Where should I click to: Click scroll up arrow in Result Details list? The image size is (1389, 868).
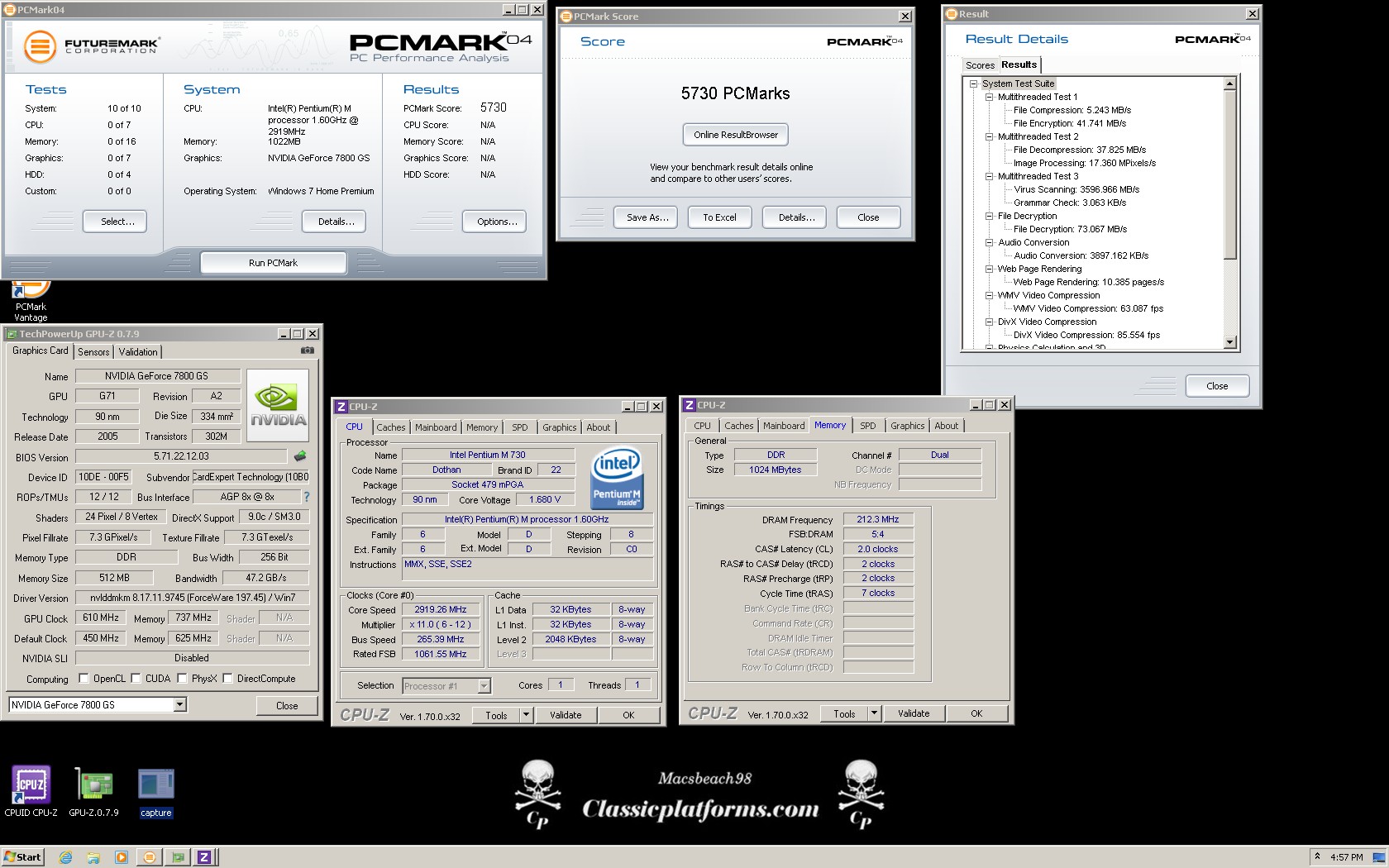click(x=1229, y=83)
